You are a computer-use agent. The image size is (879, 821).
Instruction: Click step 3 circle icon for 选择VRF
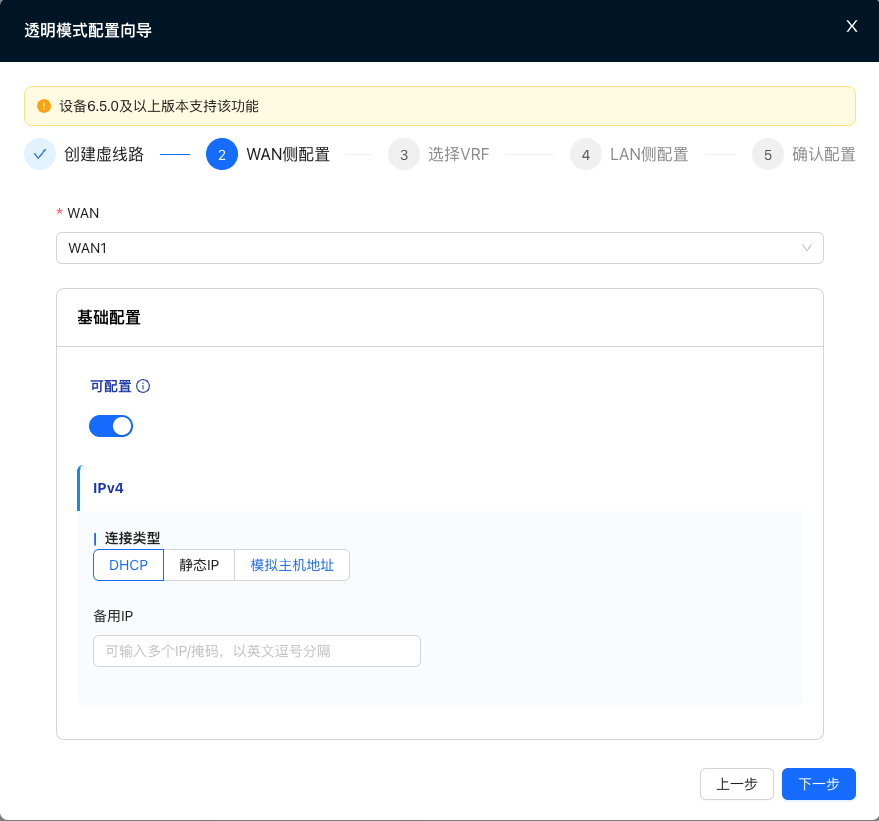click(x=404, y=155)
